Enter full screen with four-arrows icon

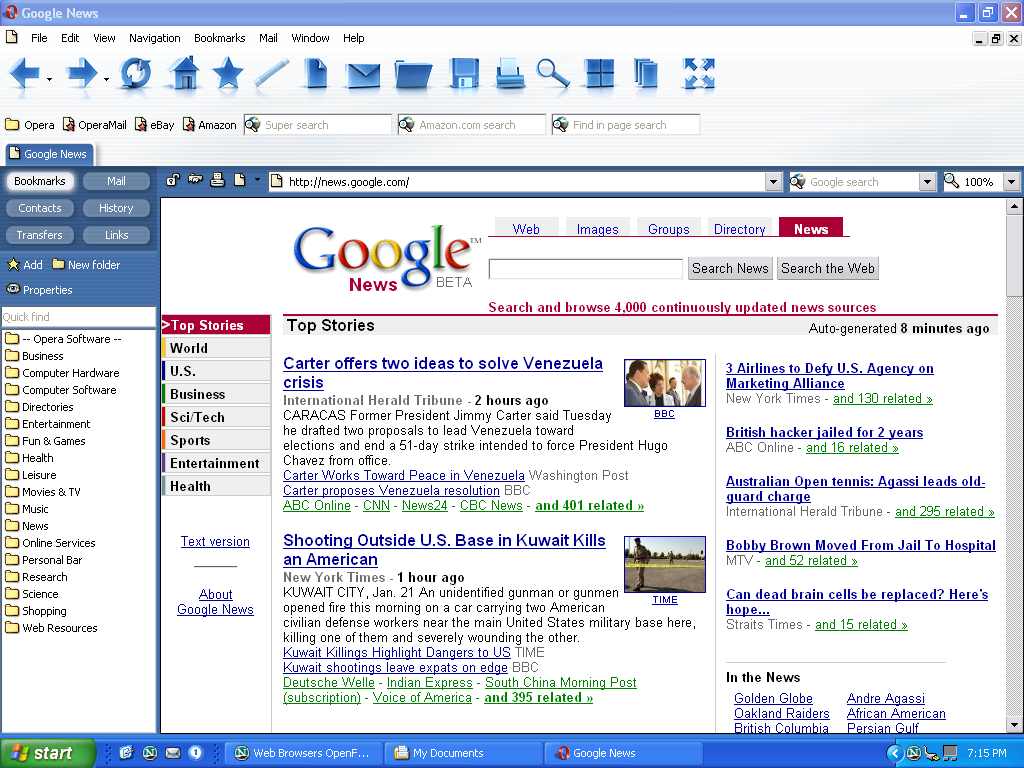[x=699, y=74]
